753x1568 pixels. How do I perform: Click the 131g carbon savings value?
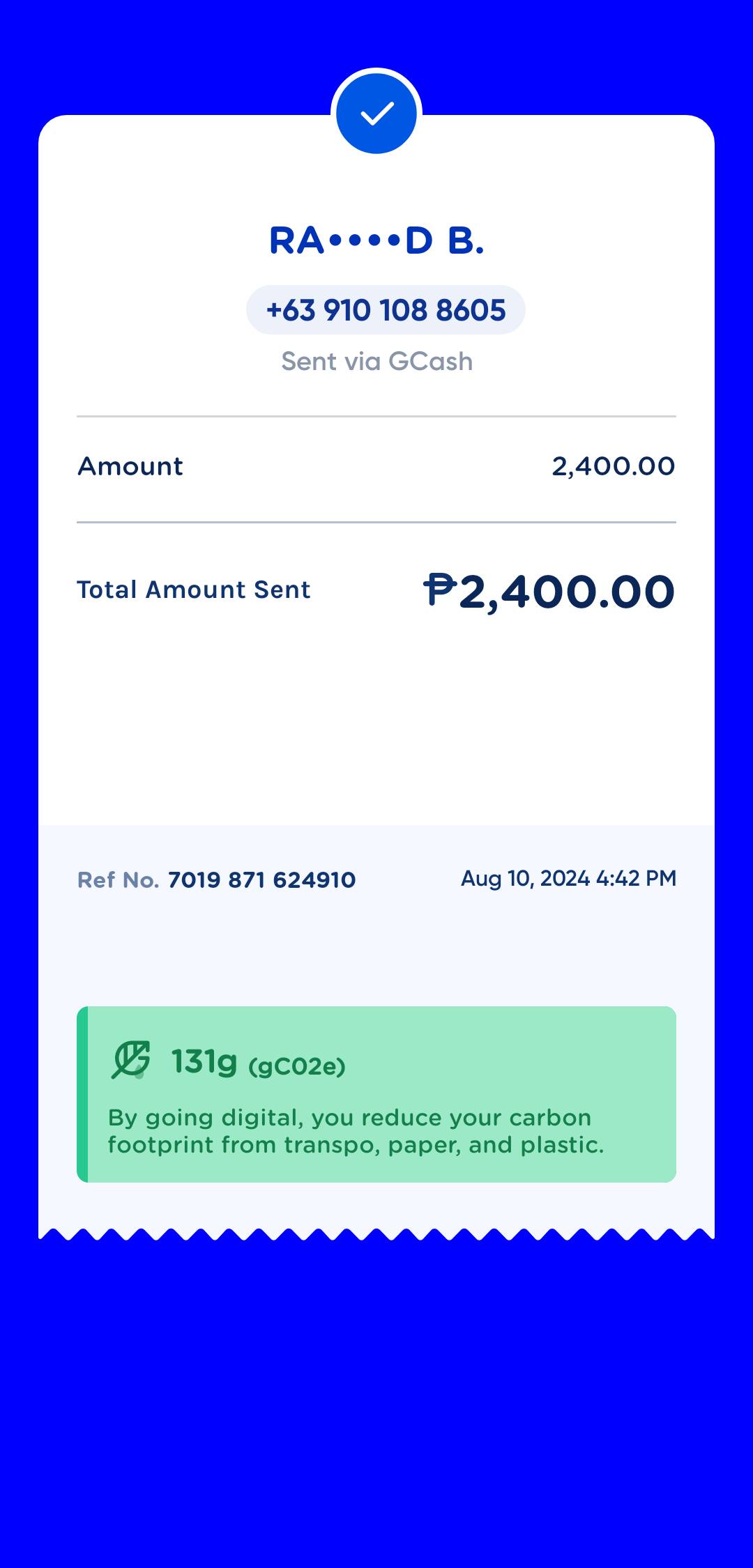(x=204, y=1062)
